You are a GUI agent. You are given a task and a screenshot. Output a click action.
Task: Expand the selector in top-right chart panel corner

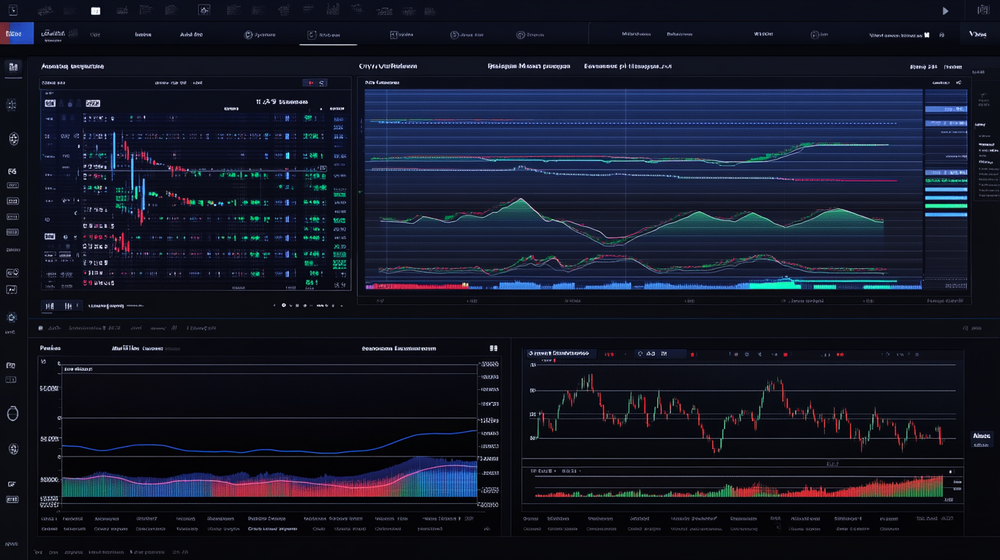[x=958, y=83]
